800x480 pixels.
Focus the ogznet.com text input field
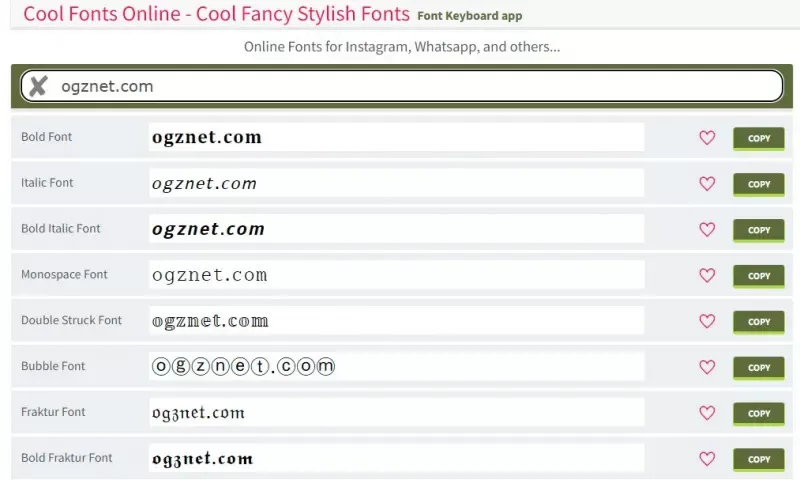(x=402, y=86)
